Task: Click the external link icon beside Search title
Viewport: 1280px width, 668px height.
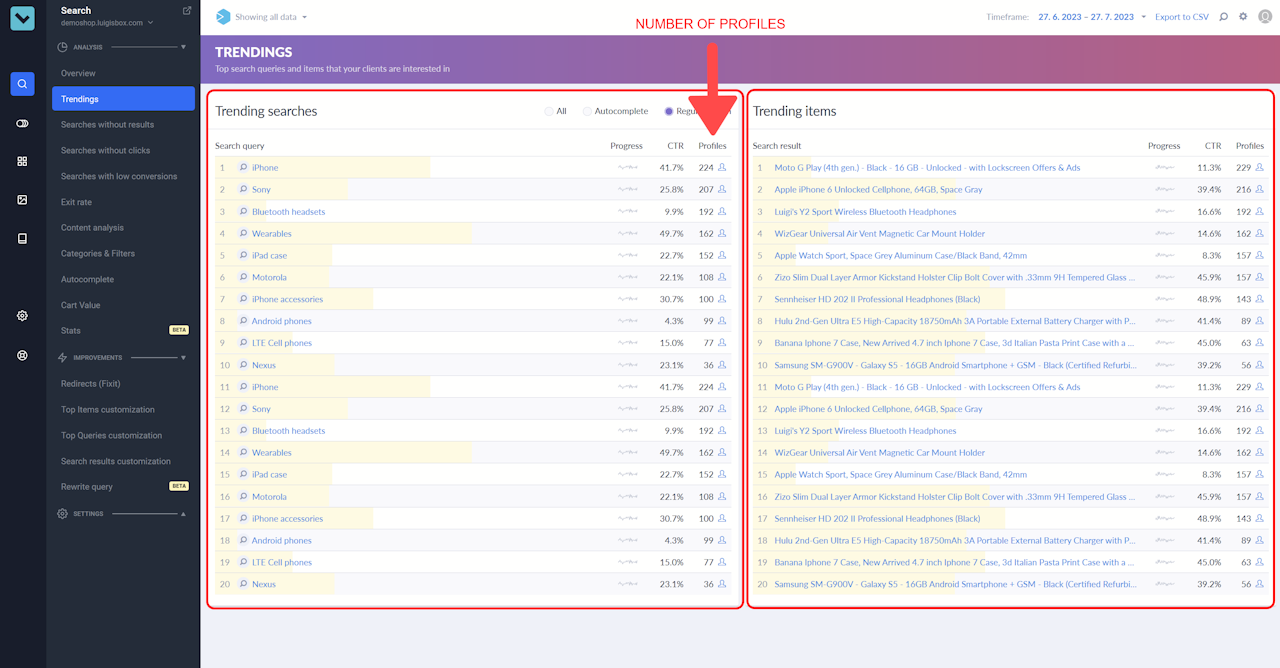Action: coord(187,11)
